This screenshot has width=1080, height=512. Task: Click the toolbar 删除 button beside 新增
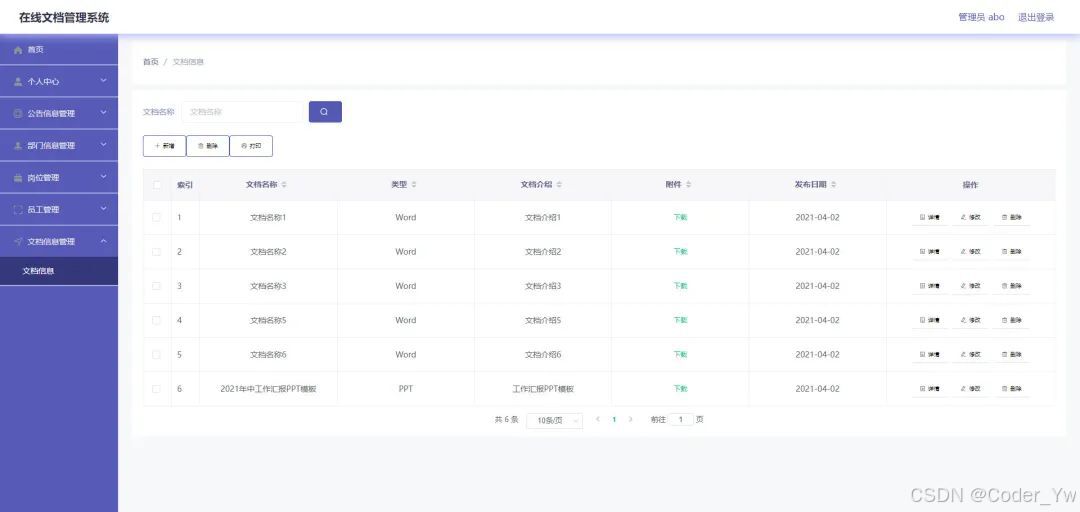207,146
